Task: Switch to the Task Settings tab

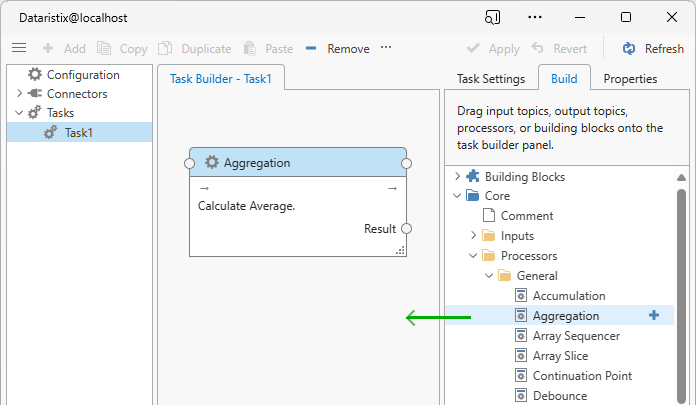Action: [x=490, y=79]
